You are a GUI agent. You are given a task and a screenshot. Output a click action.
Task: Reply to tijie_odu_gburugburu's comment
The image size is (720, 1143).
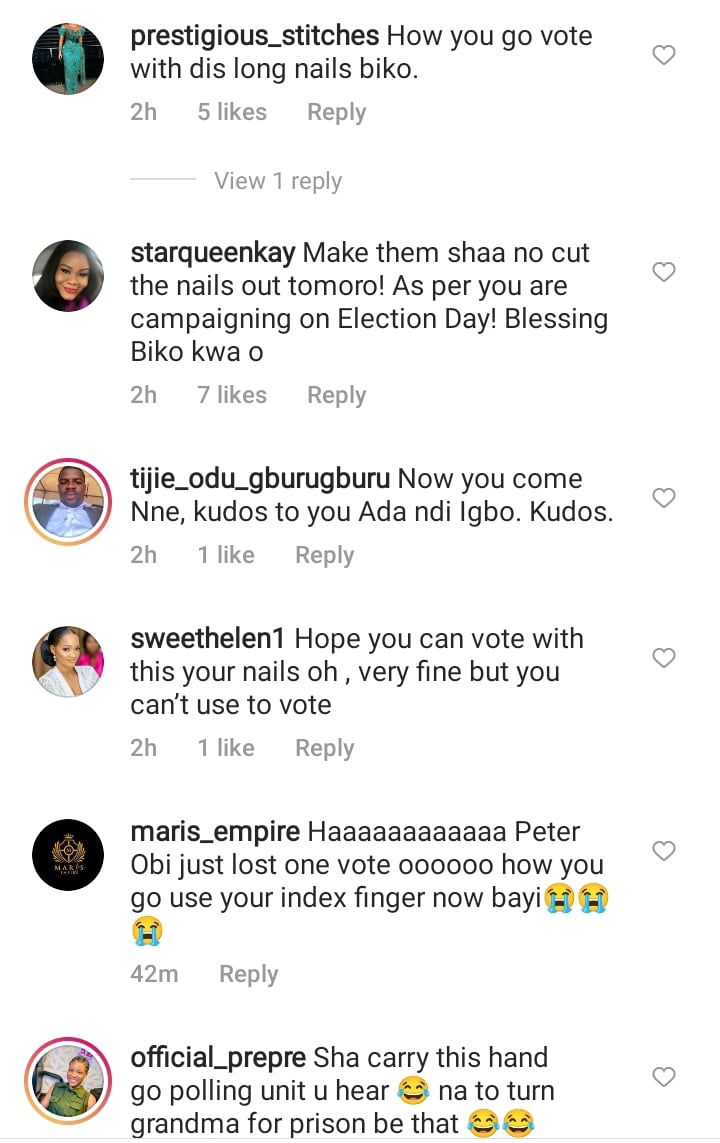pyautogui.click(x=324, y=555)
